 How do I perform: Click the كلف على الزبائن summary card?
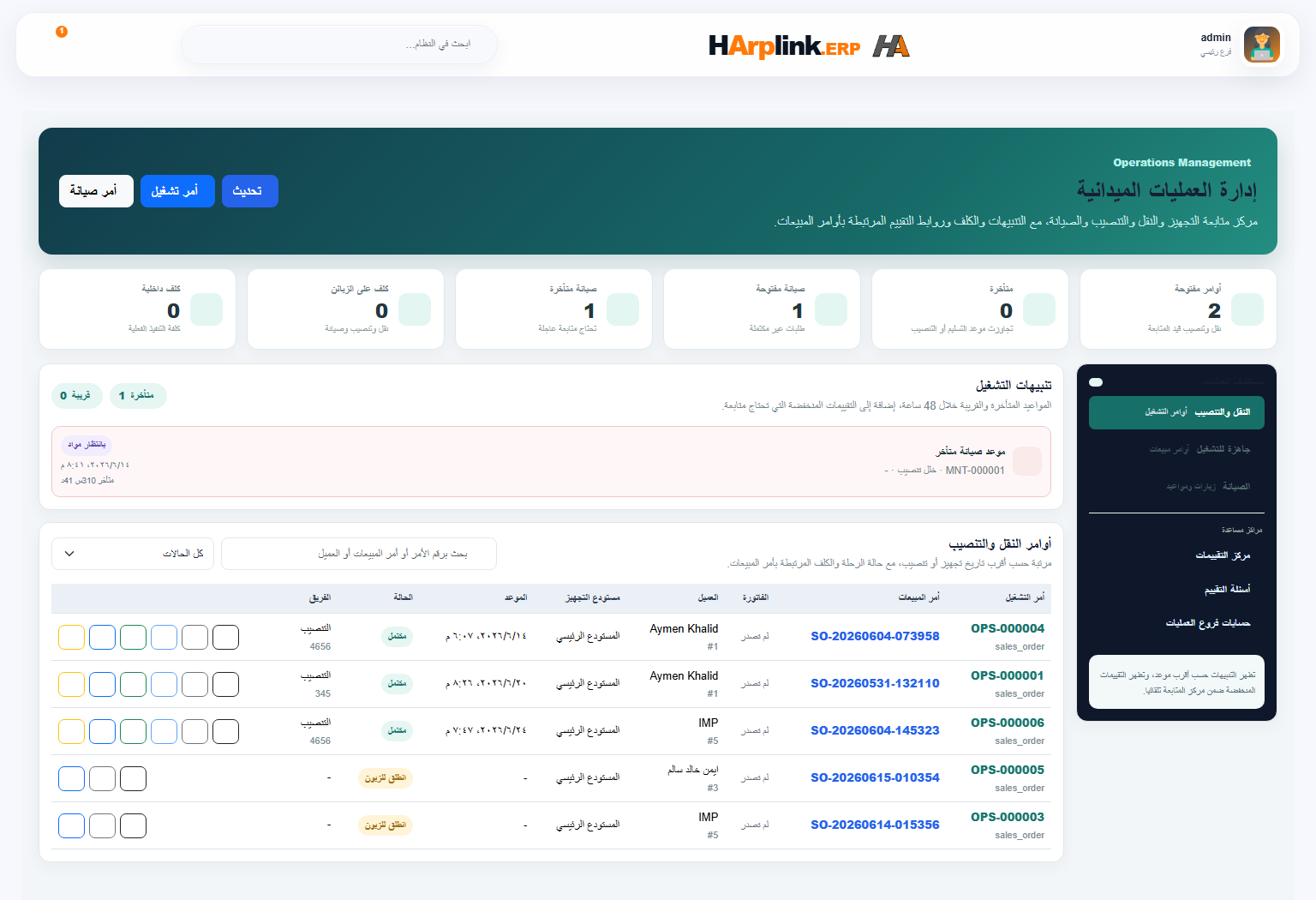pos(345,309)
